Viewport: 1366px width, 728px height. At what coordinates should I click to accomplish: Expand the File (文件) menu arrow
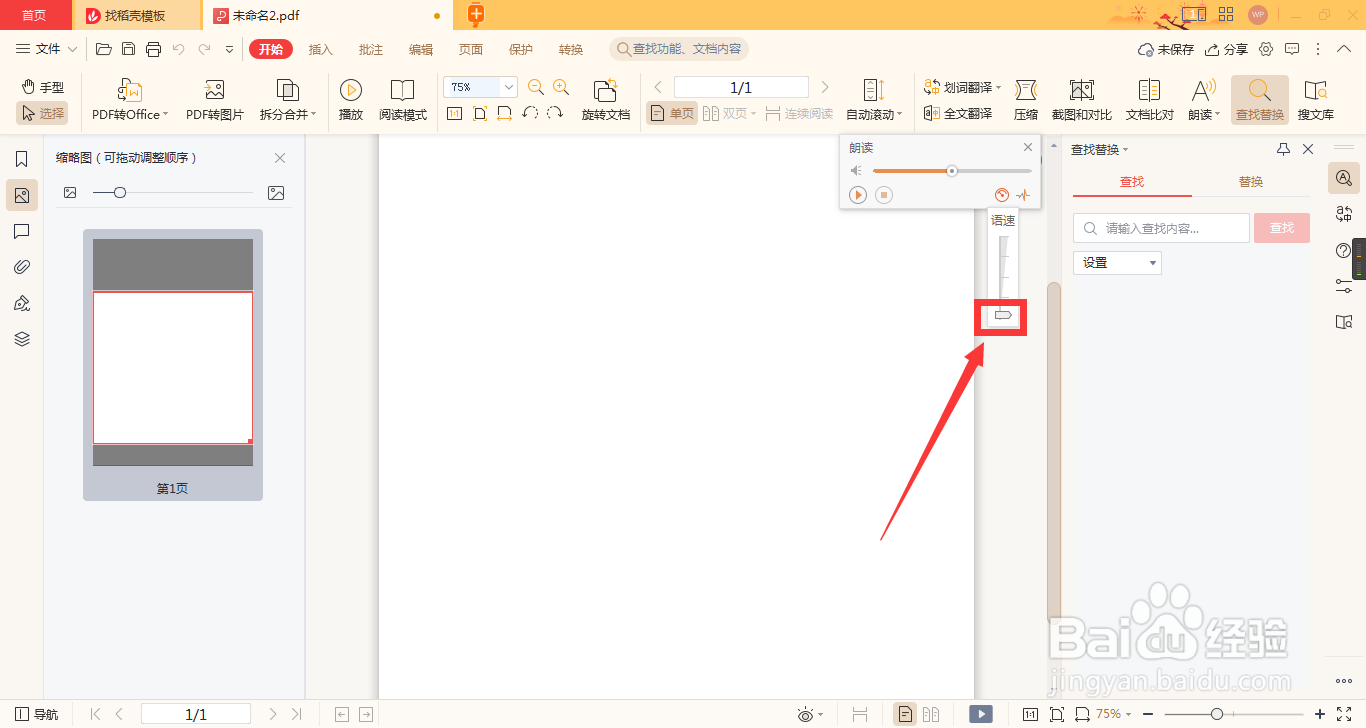[x=72, y=49]
